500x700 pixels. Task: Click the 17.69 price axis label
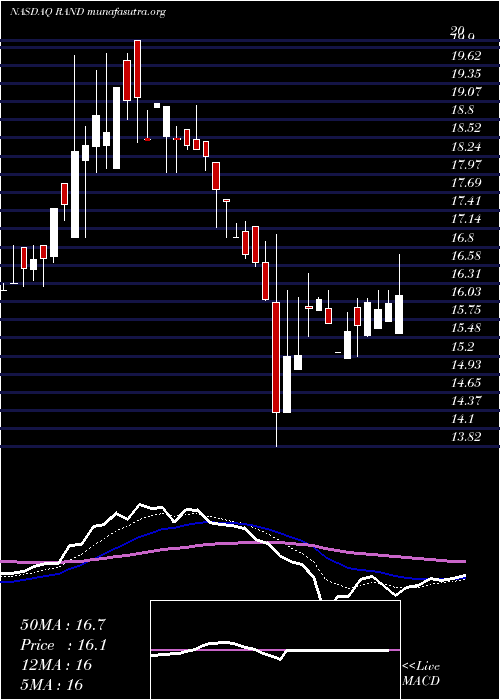coord(466,183)
